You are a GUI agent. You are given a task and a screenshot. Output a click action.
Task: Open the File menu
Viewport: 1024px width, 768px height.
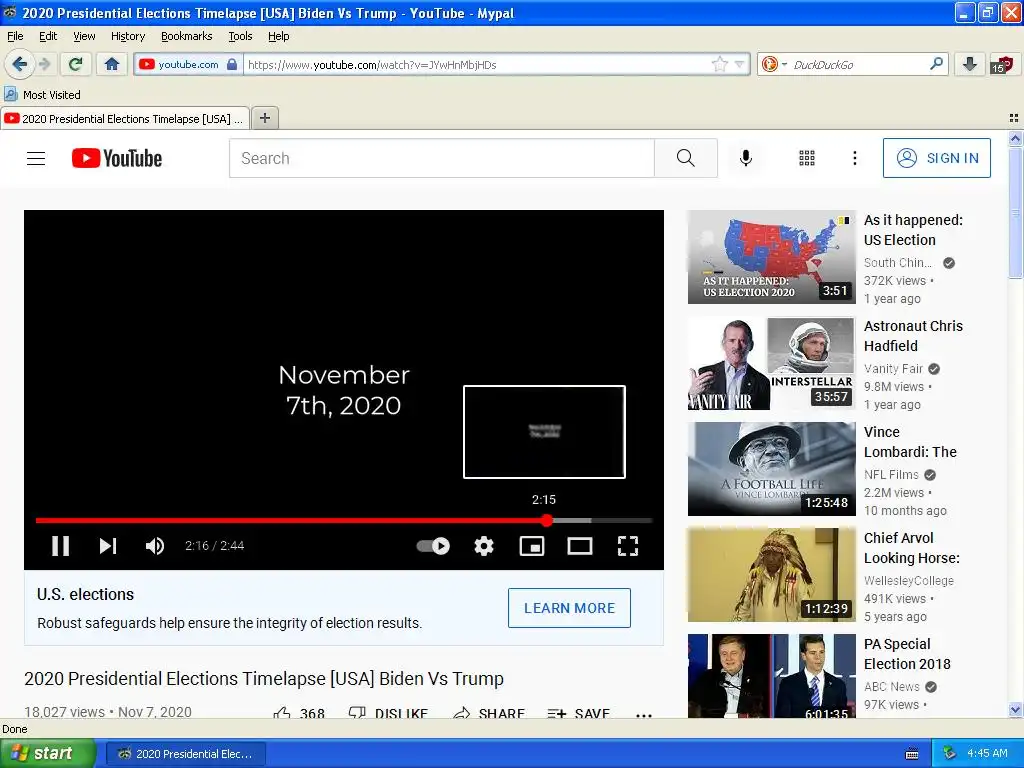[x=15, y=36]
